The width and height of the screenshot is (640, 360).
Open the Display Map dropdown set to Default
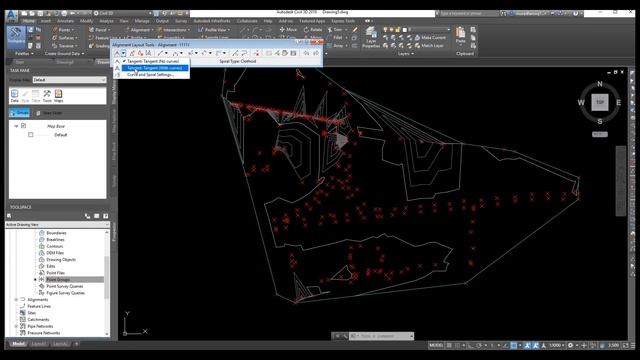point(69,80)
